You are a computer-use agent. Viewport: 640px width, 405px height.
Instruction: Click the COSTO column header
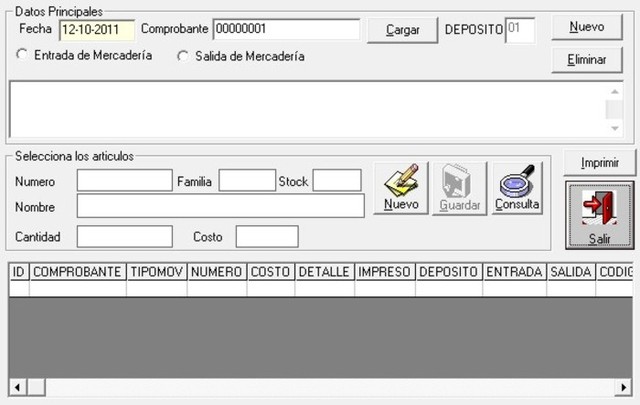pyautogui.click(x=271, y=272)
